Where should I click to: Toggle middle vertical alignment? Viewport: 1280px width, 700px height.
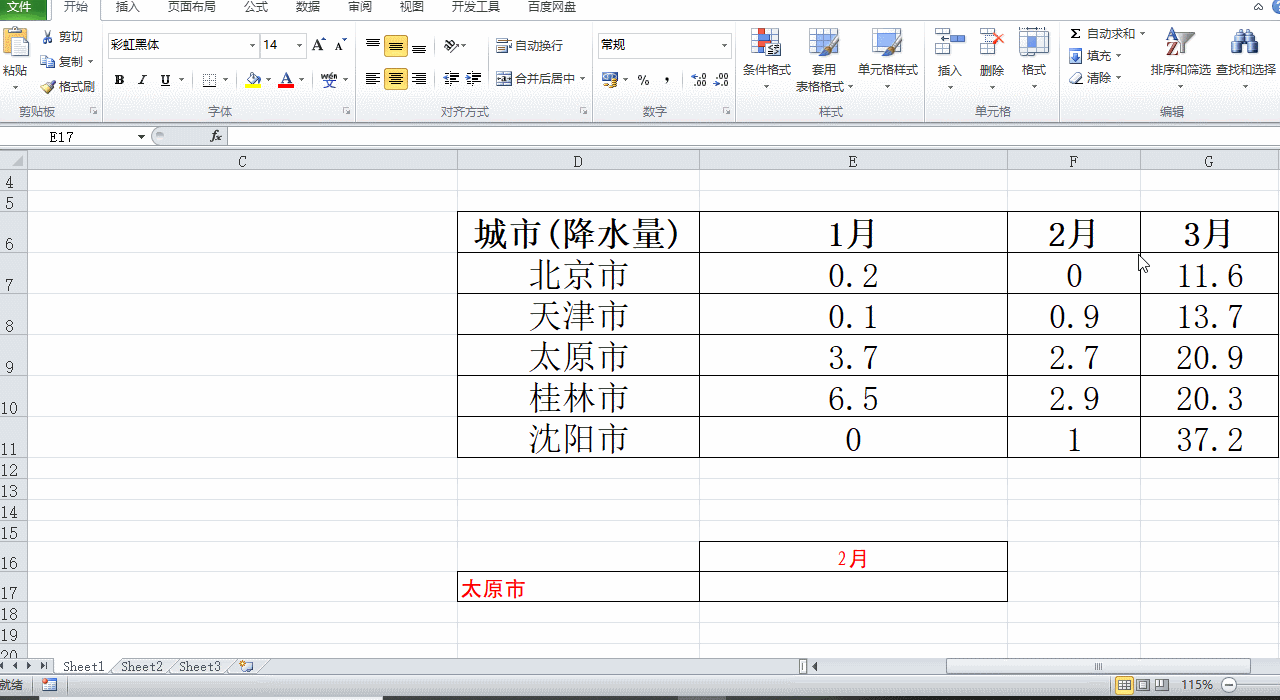396,46
